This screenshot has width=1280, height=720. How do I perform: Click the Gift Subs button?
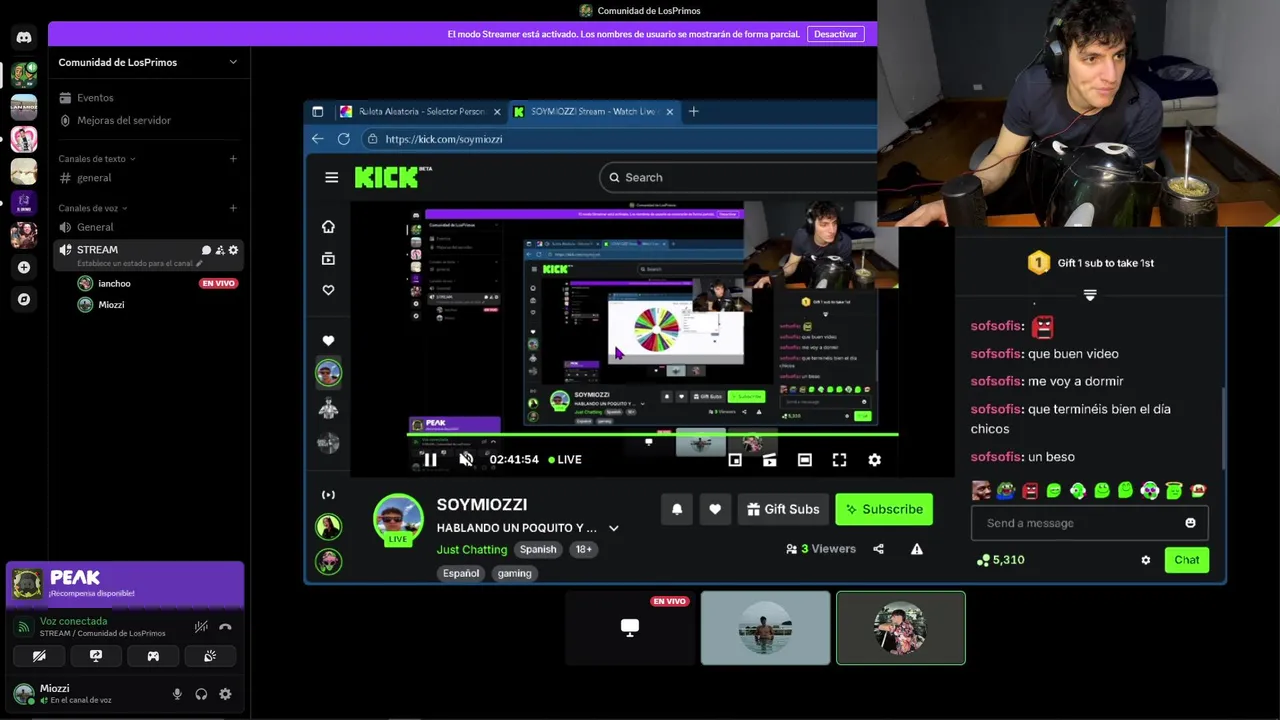783,509
